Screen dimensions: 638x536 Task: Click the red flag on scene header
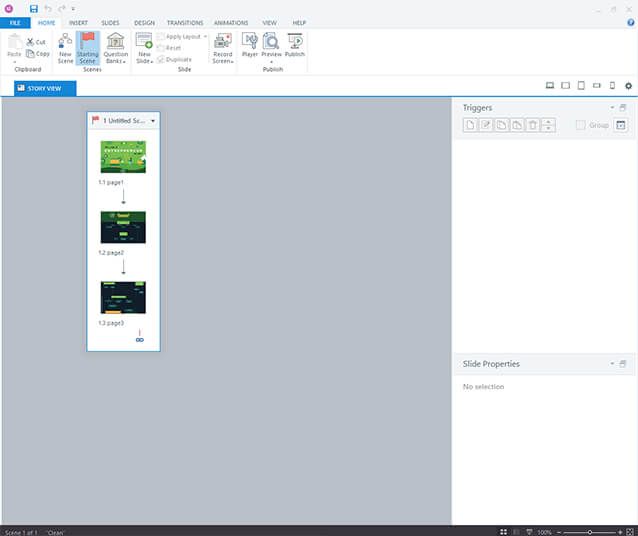coord(96,120)
